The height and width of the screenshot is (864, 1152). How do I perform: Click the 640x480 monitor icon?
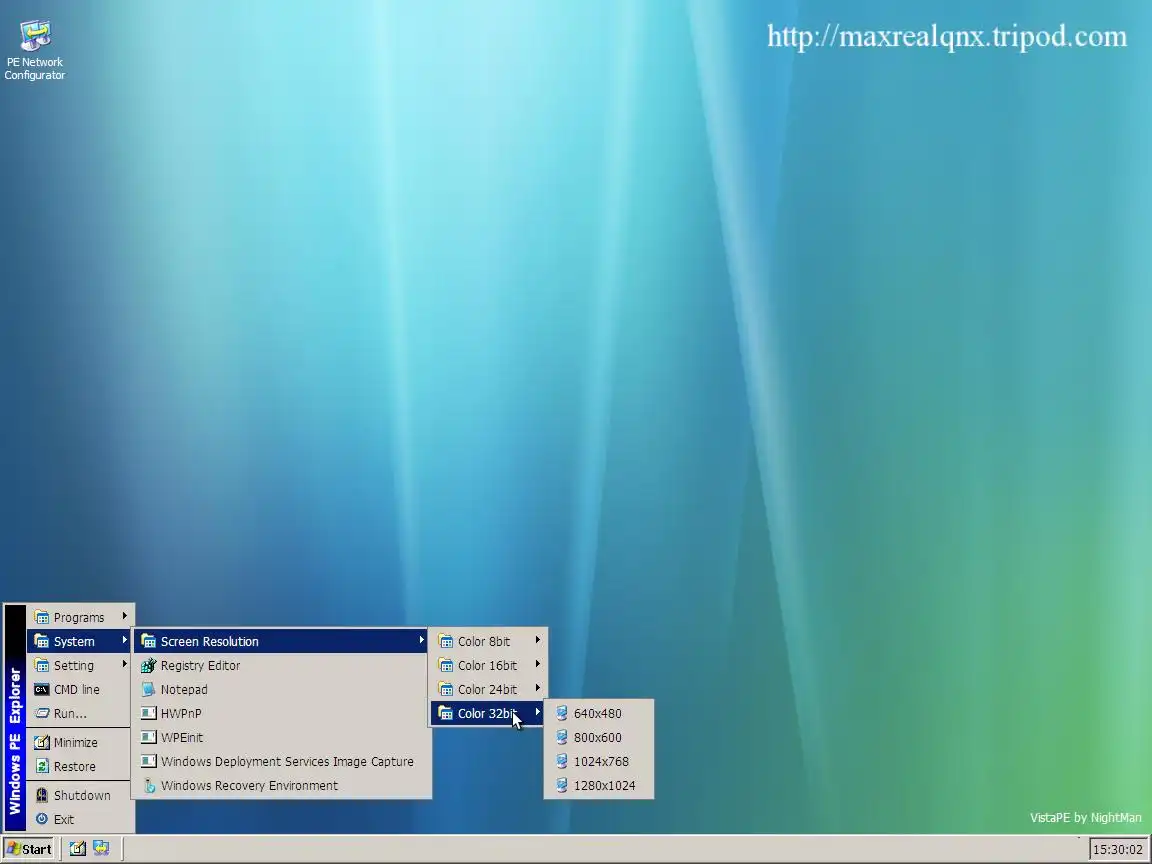[562, 713]
